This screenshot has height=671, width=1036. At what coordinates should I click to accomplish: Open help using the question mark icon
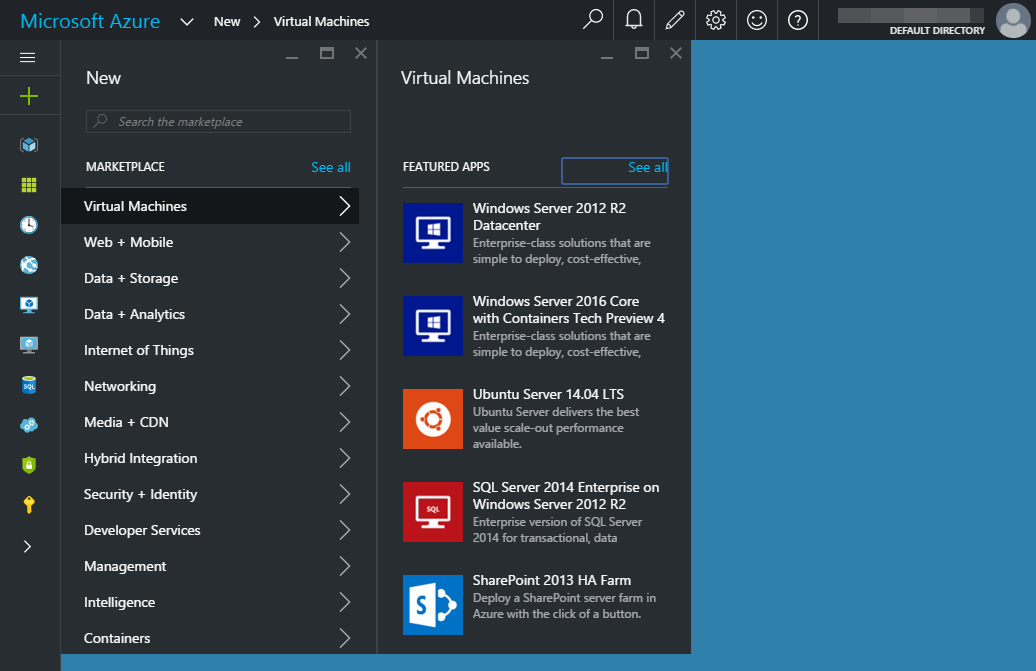(797, 20)
